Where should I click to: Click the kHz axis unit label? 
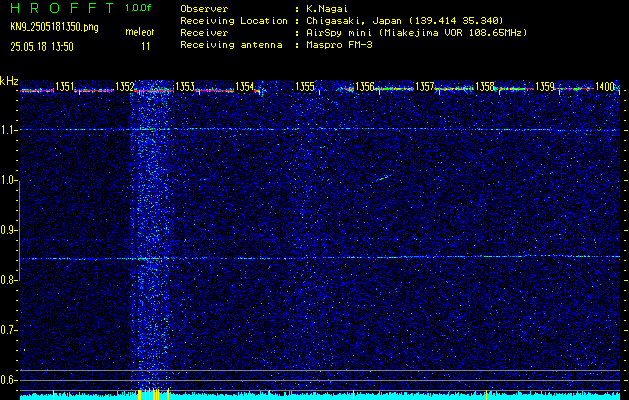9,81
